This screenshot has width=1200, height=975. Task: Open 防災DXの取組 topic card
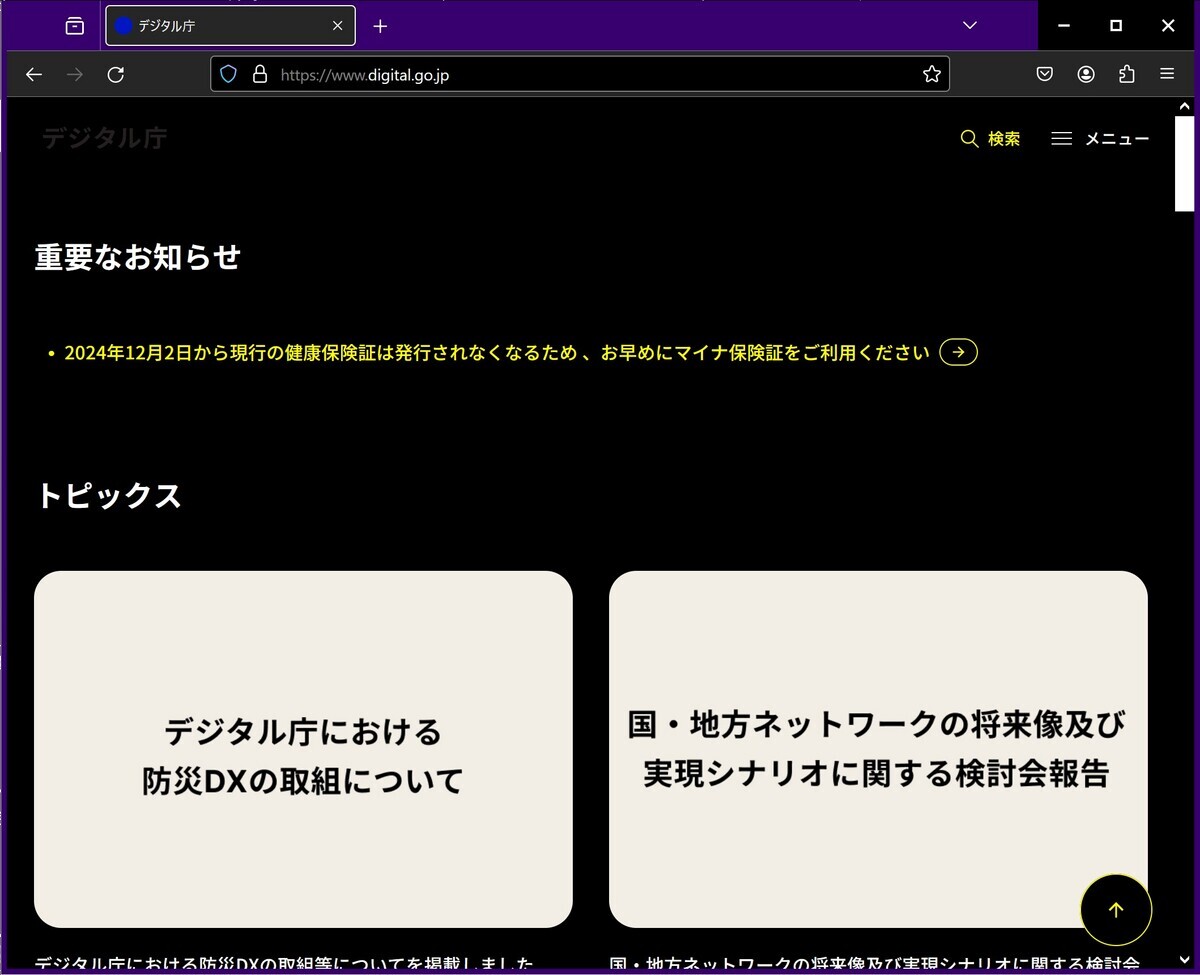point(303,749)
